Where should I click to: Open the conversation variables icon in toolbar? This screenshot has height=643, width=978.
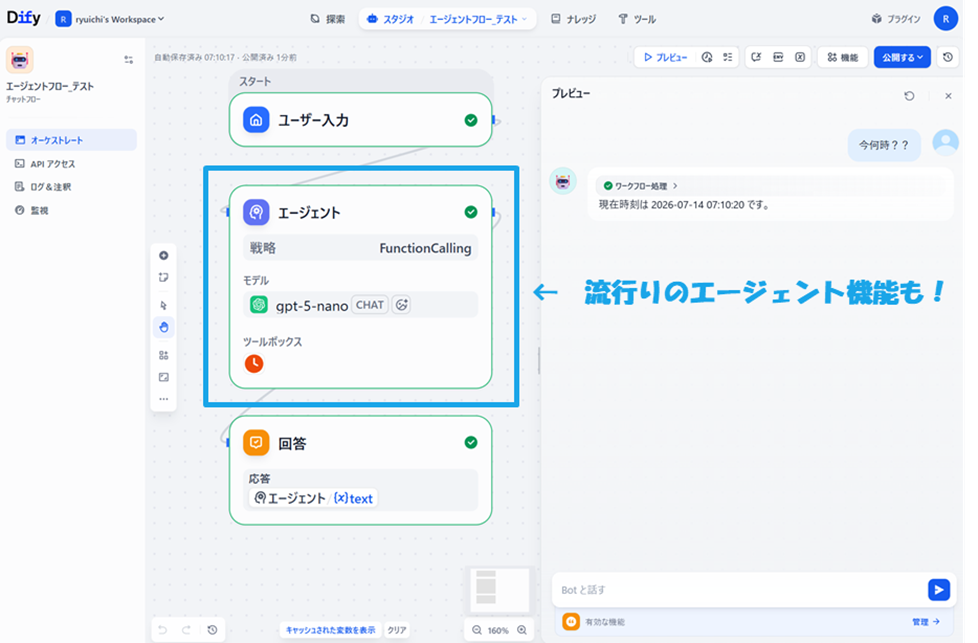pos(757,57)
